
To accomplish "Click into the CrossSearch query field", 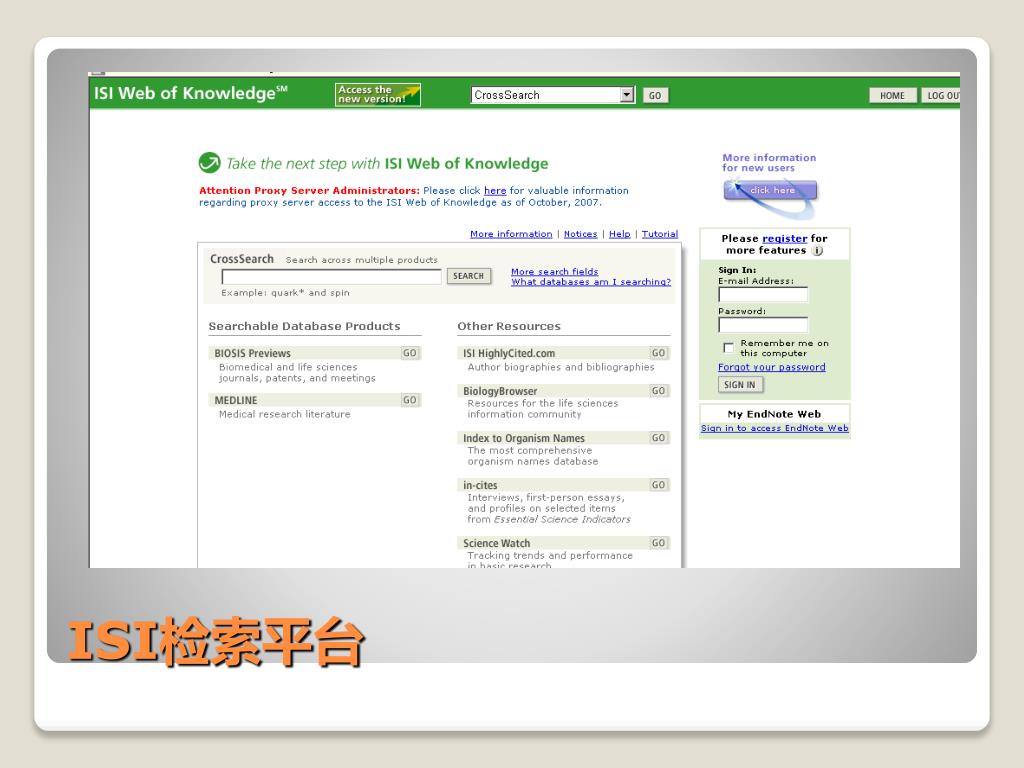I will click(x=332, y=276).
